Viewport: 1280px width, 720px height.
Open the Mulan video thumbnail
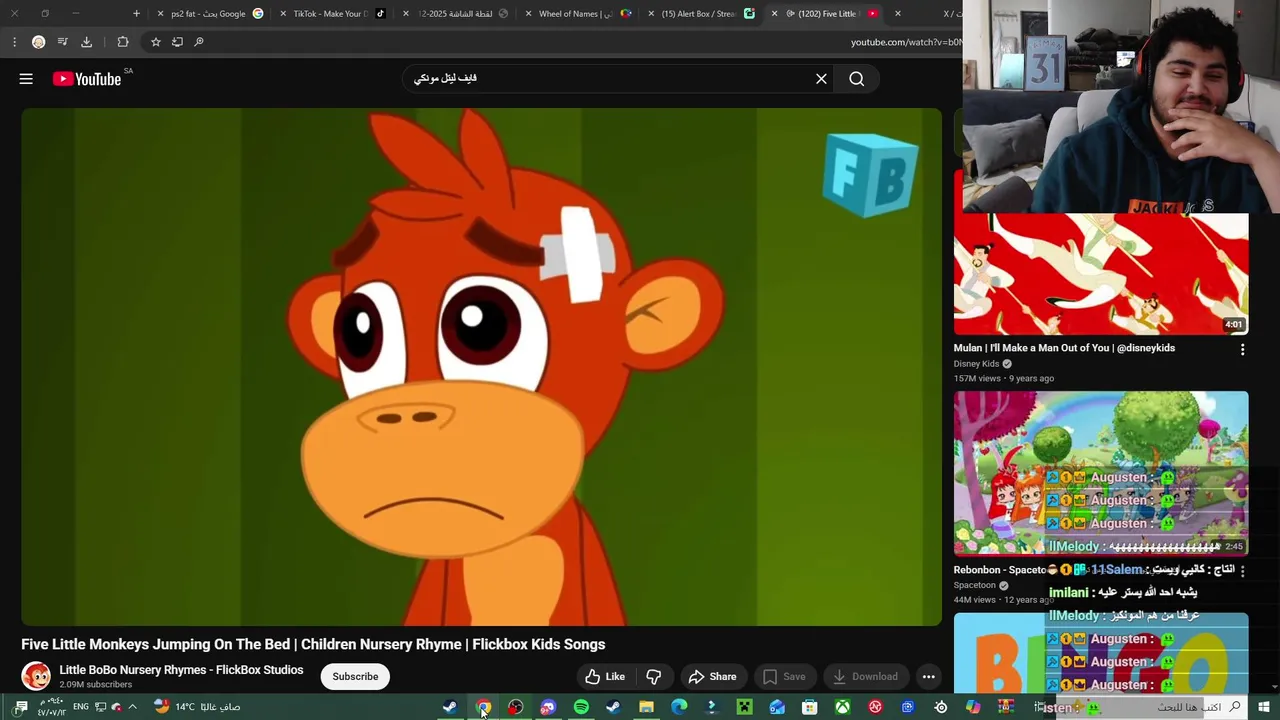point(1101,273)
